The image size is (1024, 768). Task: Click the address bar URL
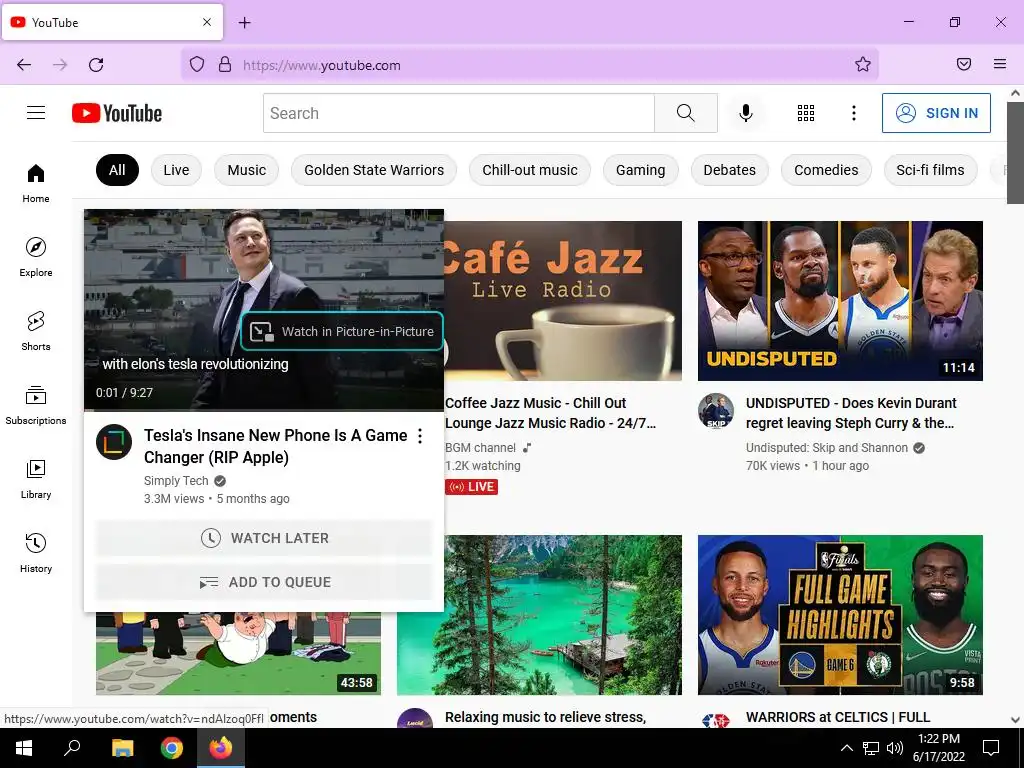click(321, 65)
